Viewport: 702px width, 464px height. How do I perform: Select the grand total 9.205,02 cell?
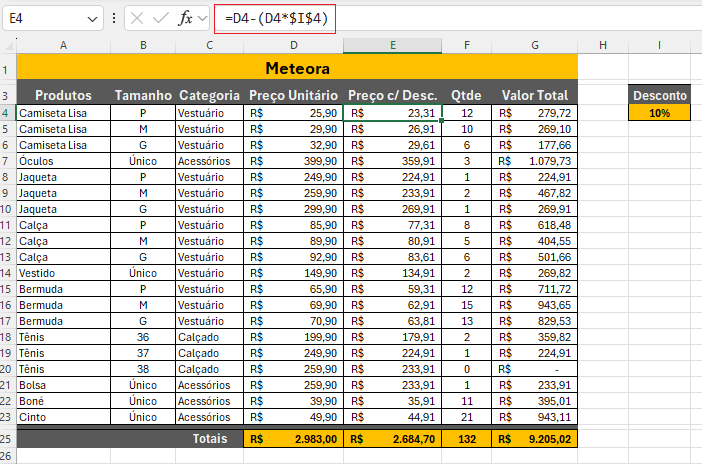(535, 438)
